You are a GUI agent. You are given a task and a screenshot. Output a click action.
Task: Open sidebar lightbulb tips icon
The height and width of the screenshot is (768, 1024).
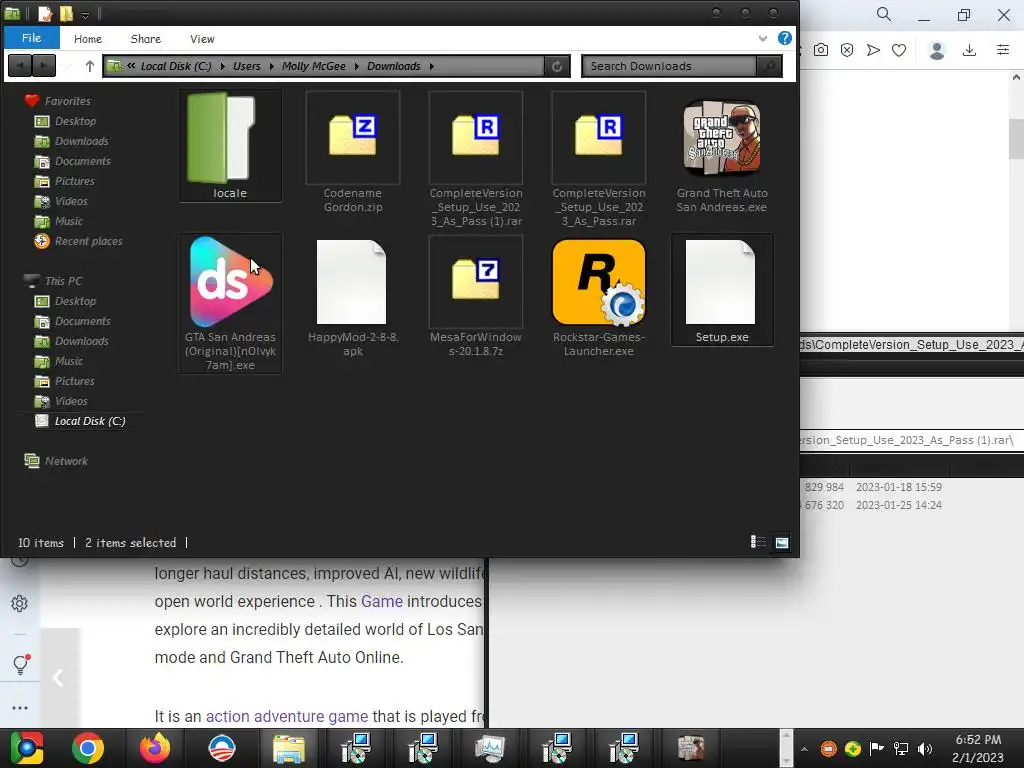pos(20,664)
